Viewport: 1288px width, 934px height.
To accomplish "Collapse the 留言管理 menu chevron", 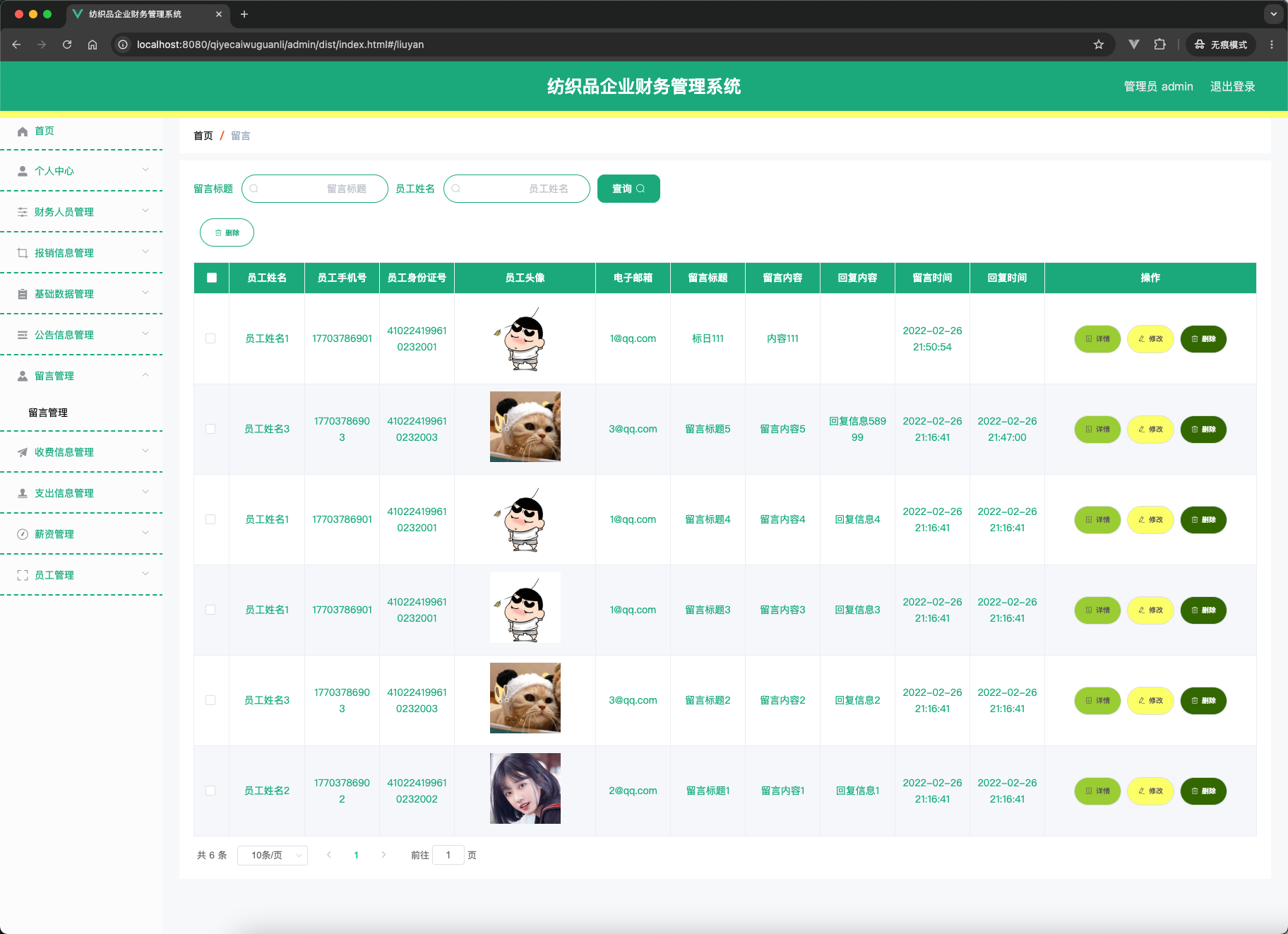I will click(x=145, y=374).
